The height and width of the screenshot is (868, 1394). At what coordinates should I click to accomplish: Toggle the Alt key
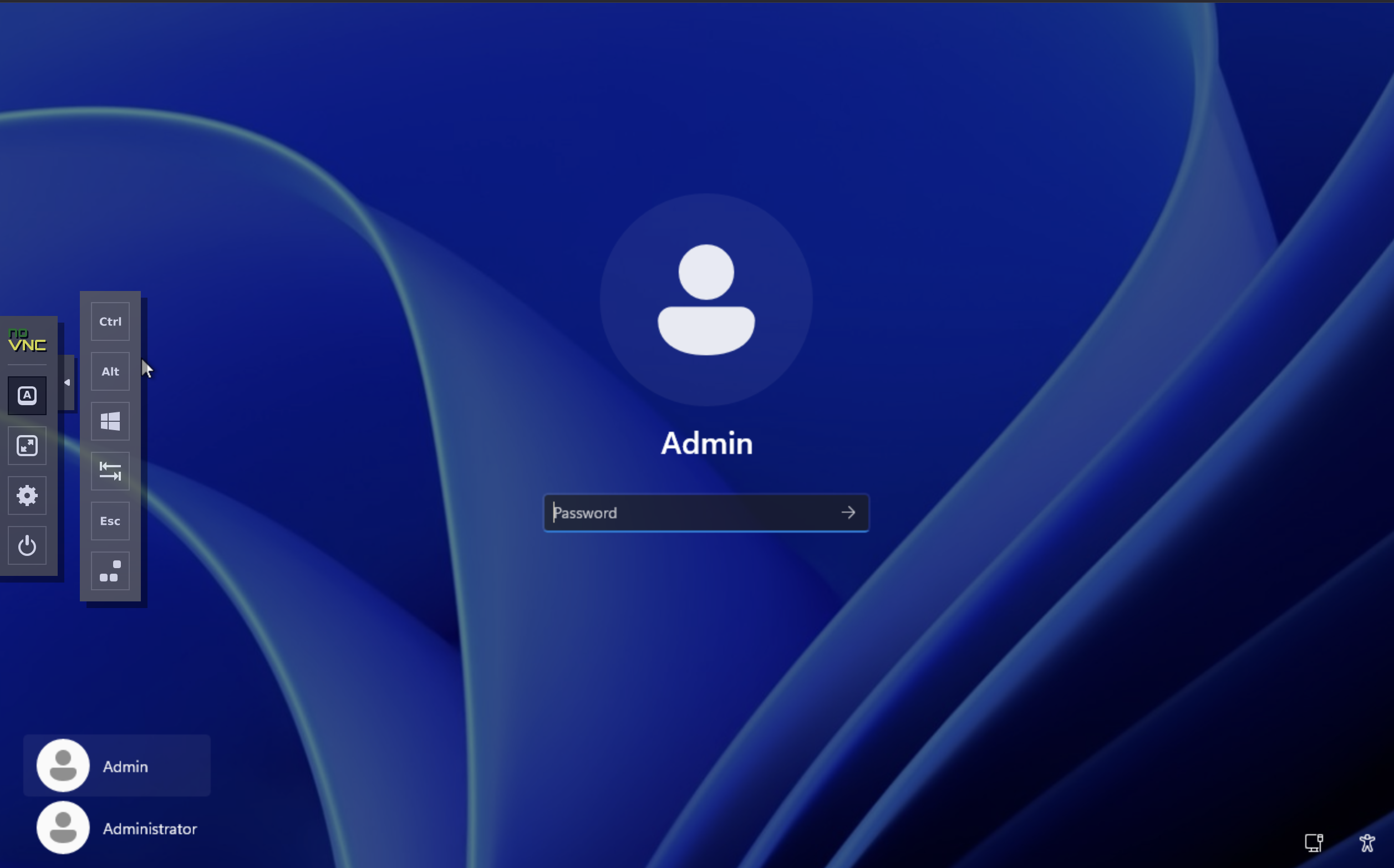coord(110,371)
